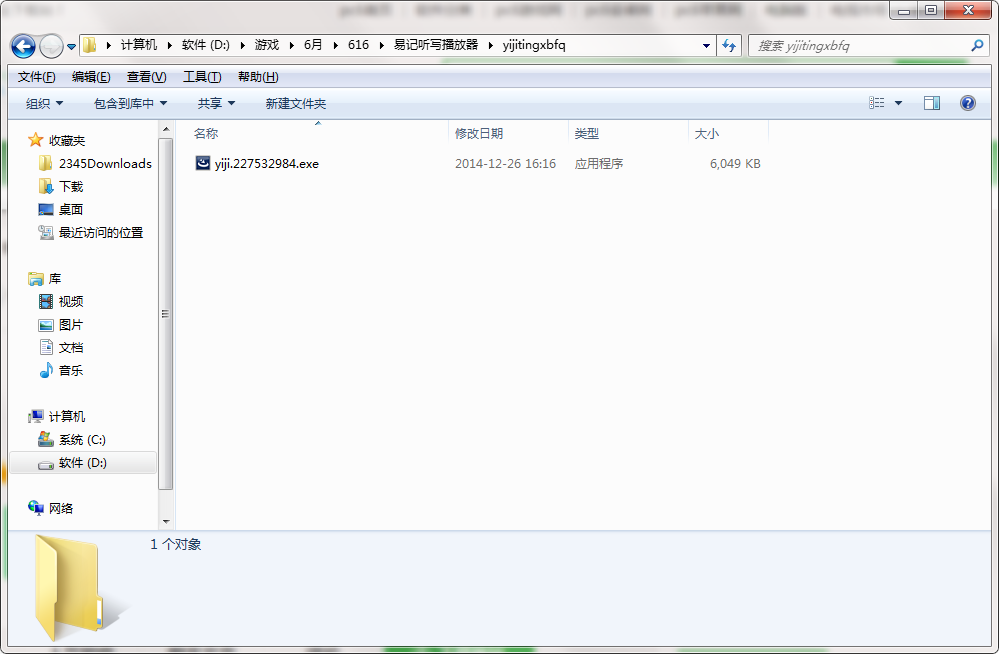Open the 文档 library
This screenshot has width=999, height=654.
coord(71,347)
